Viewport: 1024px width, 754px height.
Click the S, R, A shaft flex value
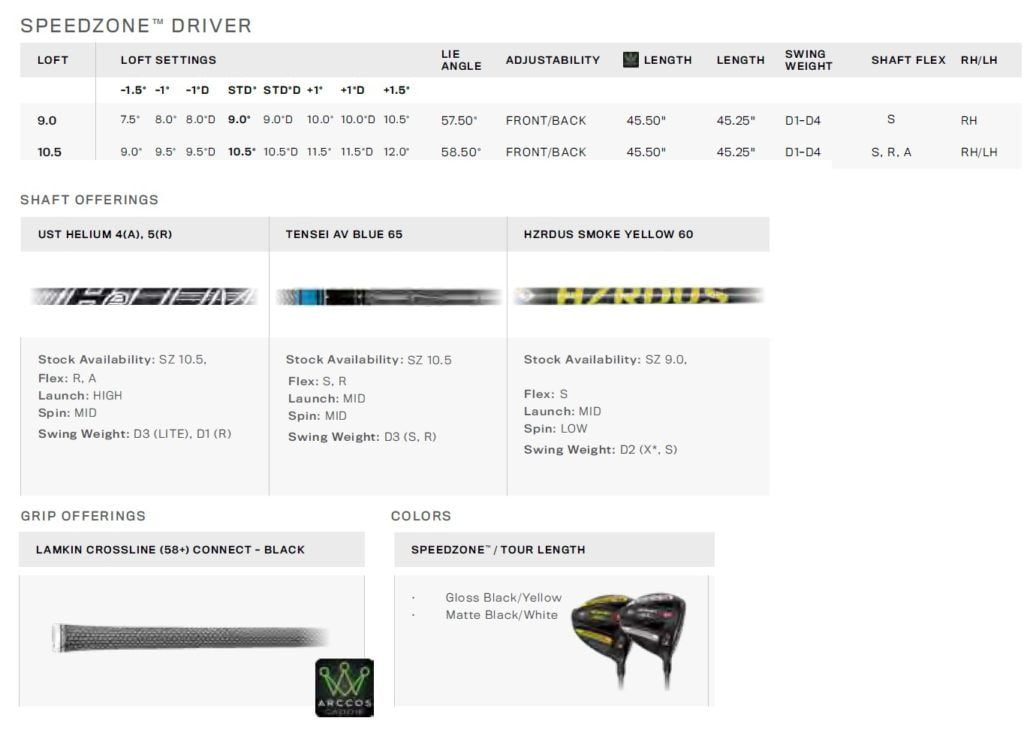click(x=891, y=152)
